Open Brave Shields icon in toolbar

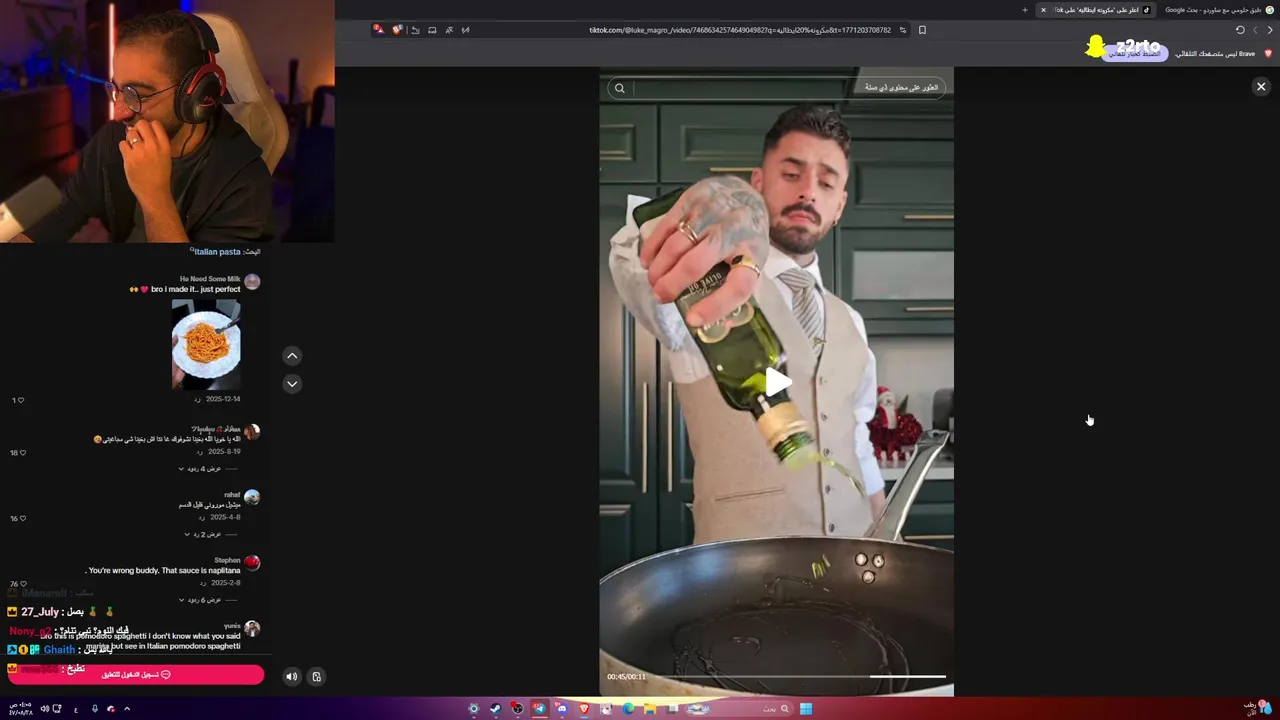coord(397,30)
